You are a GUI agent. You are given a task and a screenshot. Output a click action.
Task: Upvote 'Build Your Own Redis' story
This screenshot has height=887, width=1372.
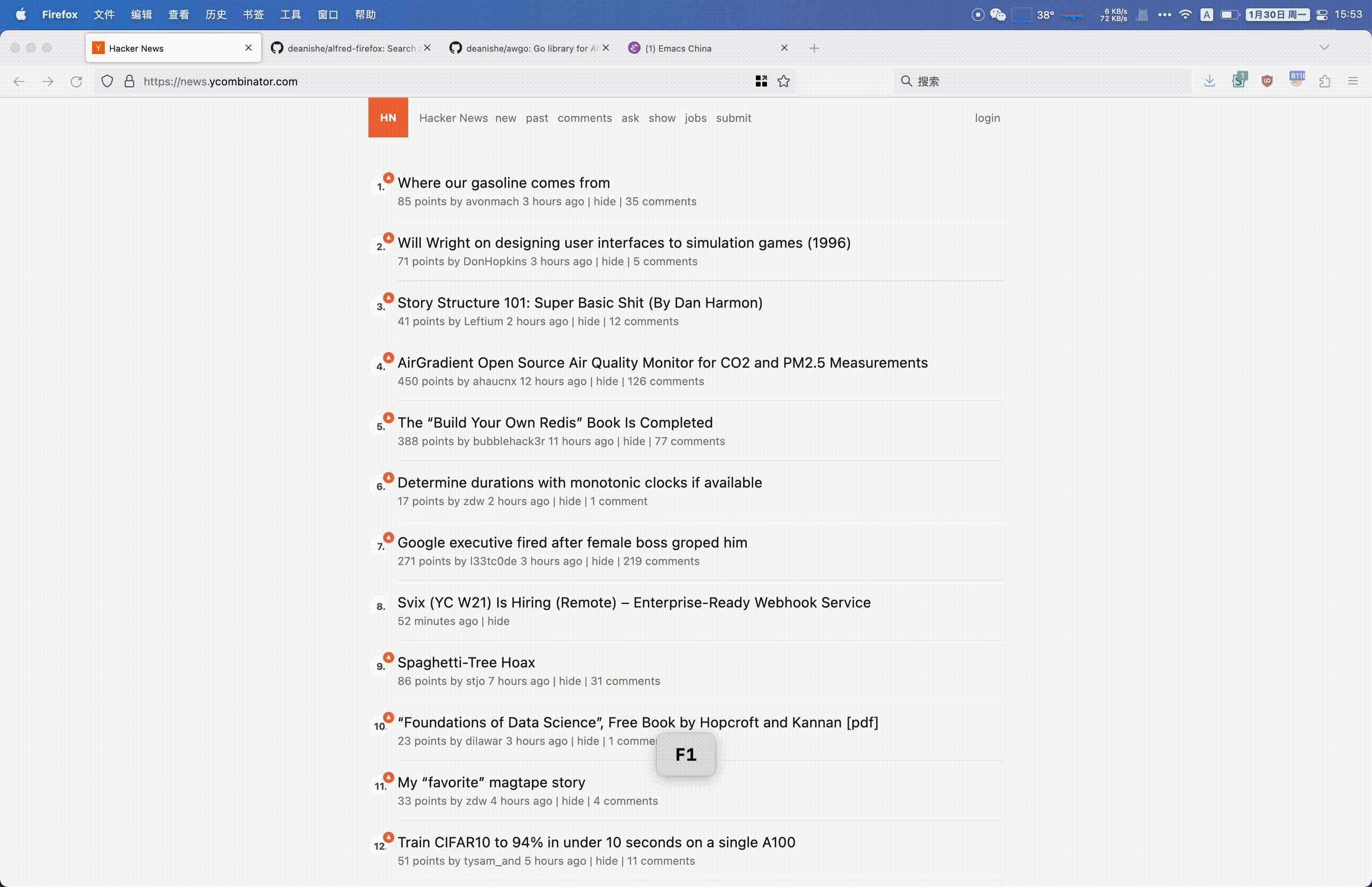tap(389, 418)
